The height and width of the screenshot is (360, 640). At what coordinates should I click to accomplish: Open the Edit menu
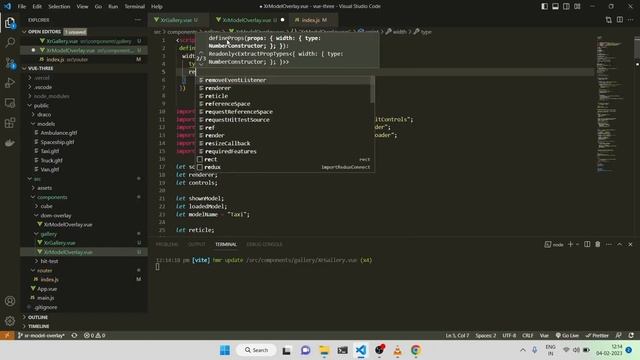point(37,6)
